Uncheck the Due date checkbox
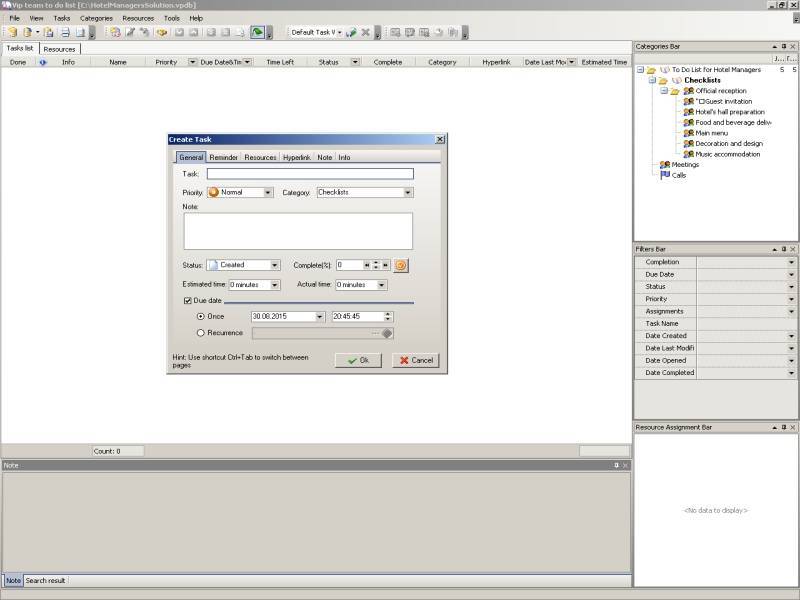Image resolution: width=800 pixels, height=600 pixels. (188, 300)
